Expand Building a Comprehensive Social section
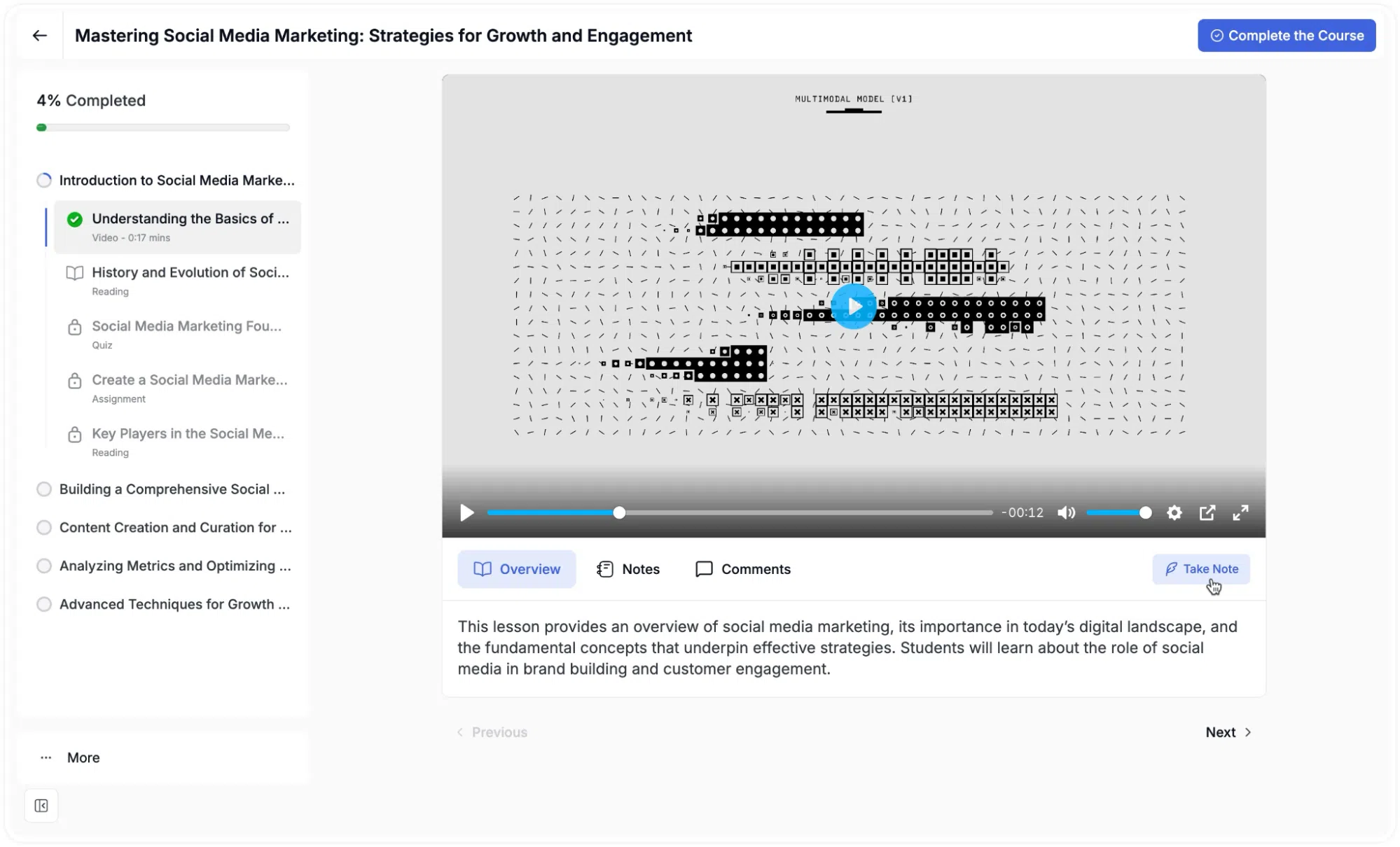 tap(161, 489)
